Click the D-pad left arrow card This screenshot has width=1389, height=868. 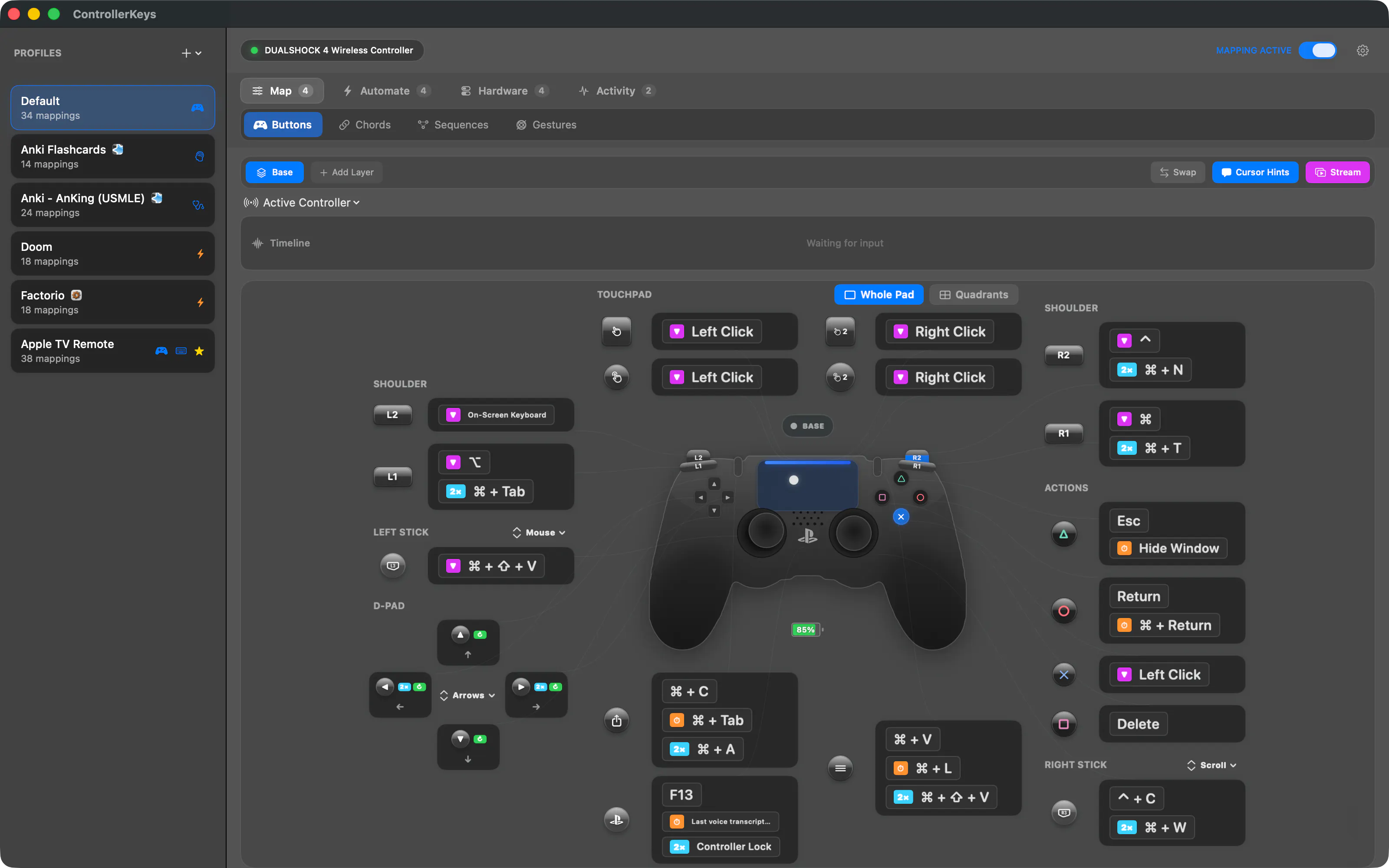[x=400, y=695]
